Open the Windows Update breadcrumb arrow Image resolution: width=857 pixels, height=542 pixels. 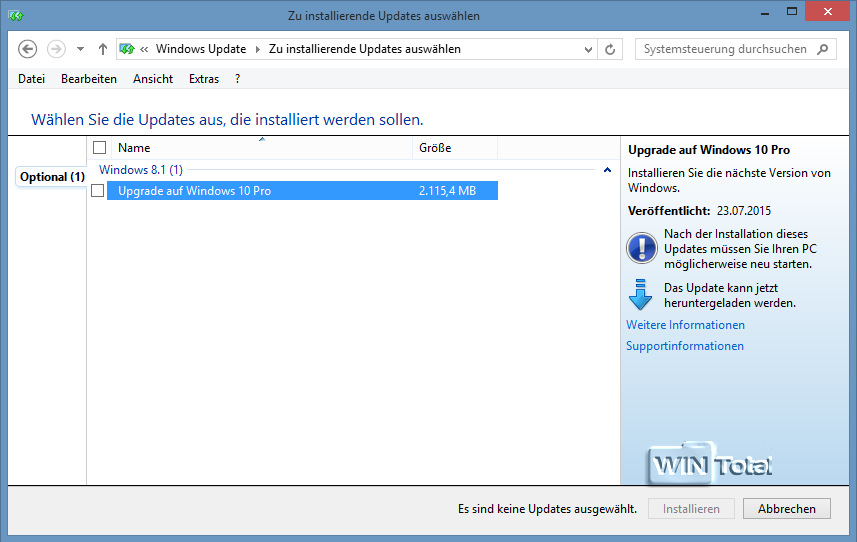(258, 49)
